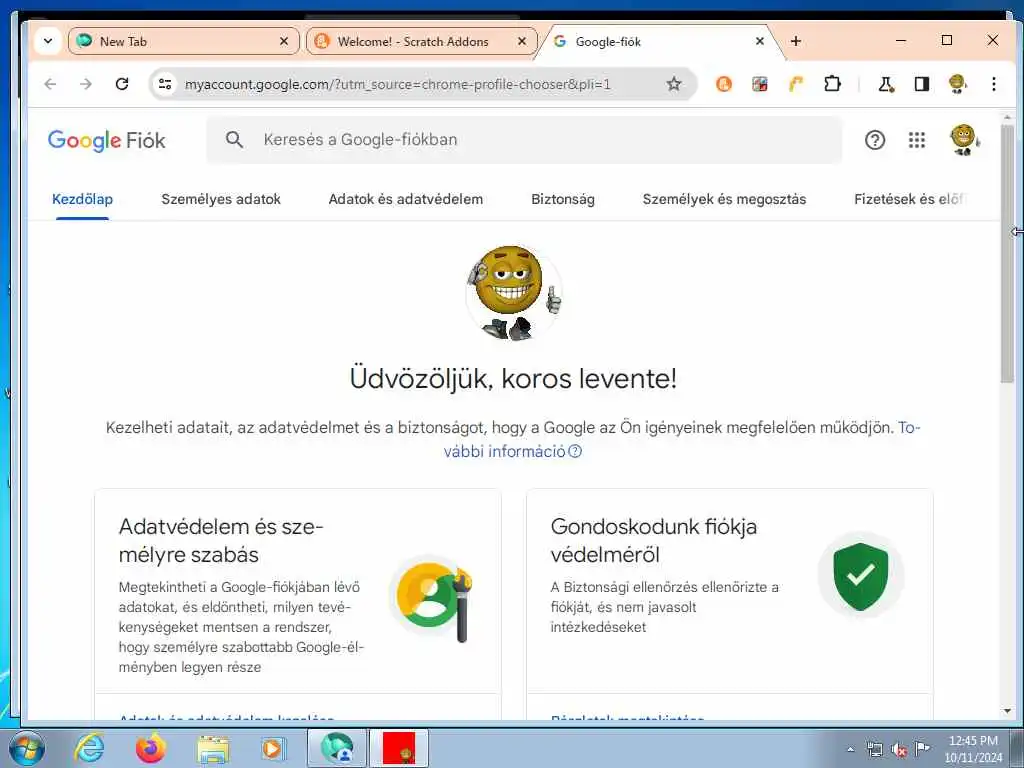
Task: Select the red window taskbar button
Action: [x=399, y=748]
